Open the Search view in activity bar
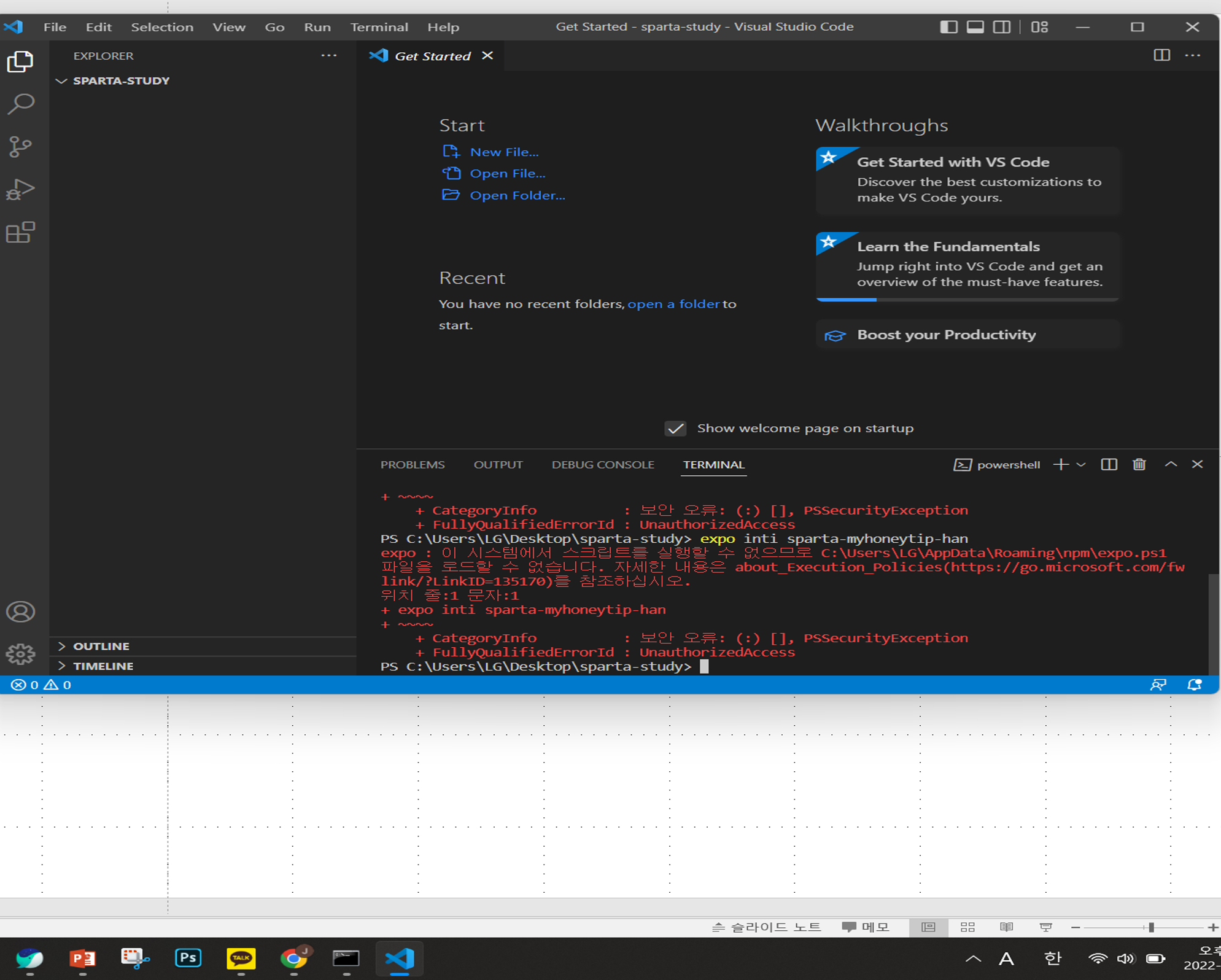This screenshot has height=980, width=1221. point(20,104)
